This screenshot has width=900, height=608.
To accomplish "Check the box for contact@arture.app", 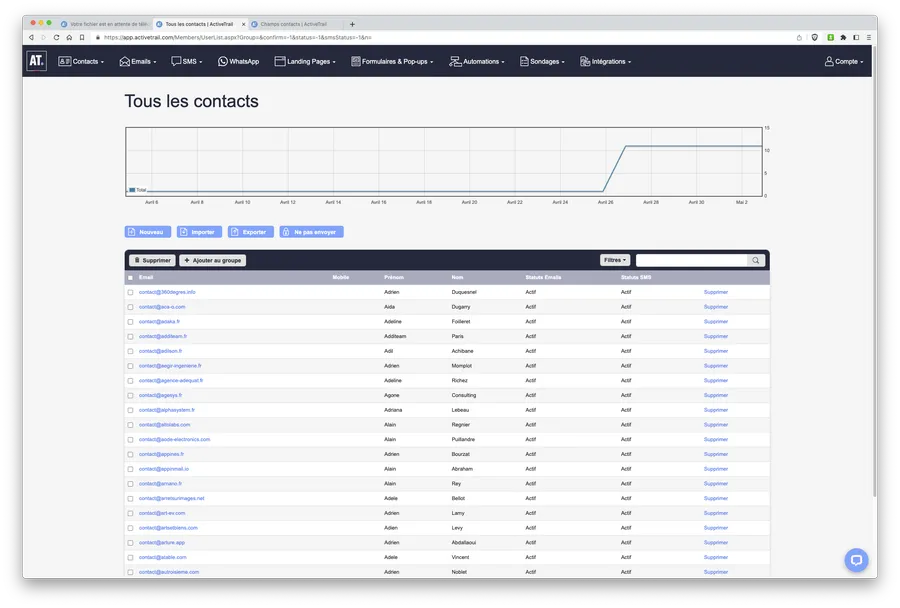I will [130, 543].
